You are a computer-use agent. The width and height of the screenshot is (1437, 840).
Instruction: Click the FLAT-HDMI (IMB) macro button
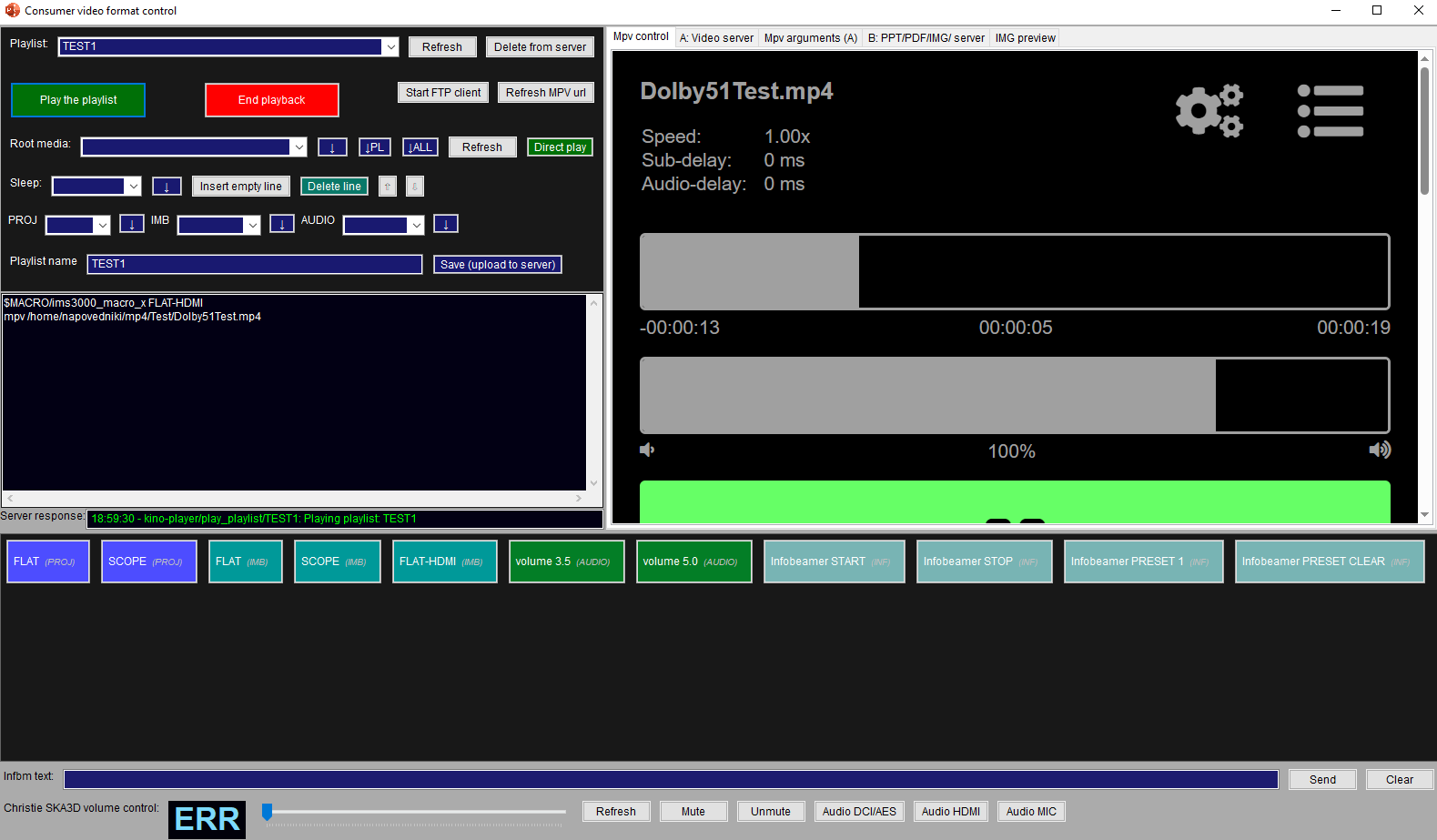point(444,562)
